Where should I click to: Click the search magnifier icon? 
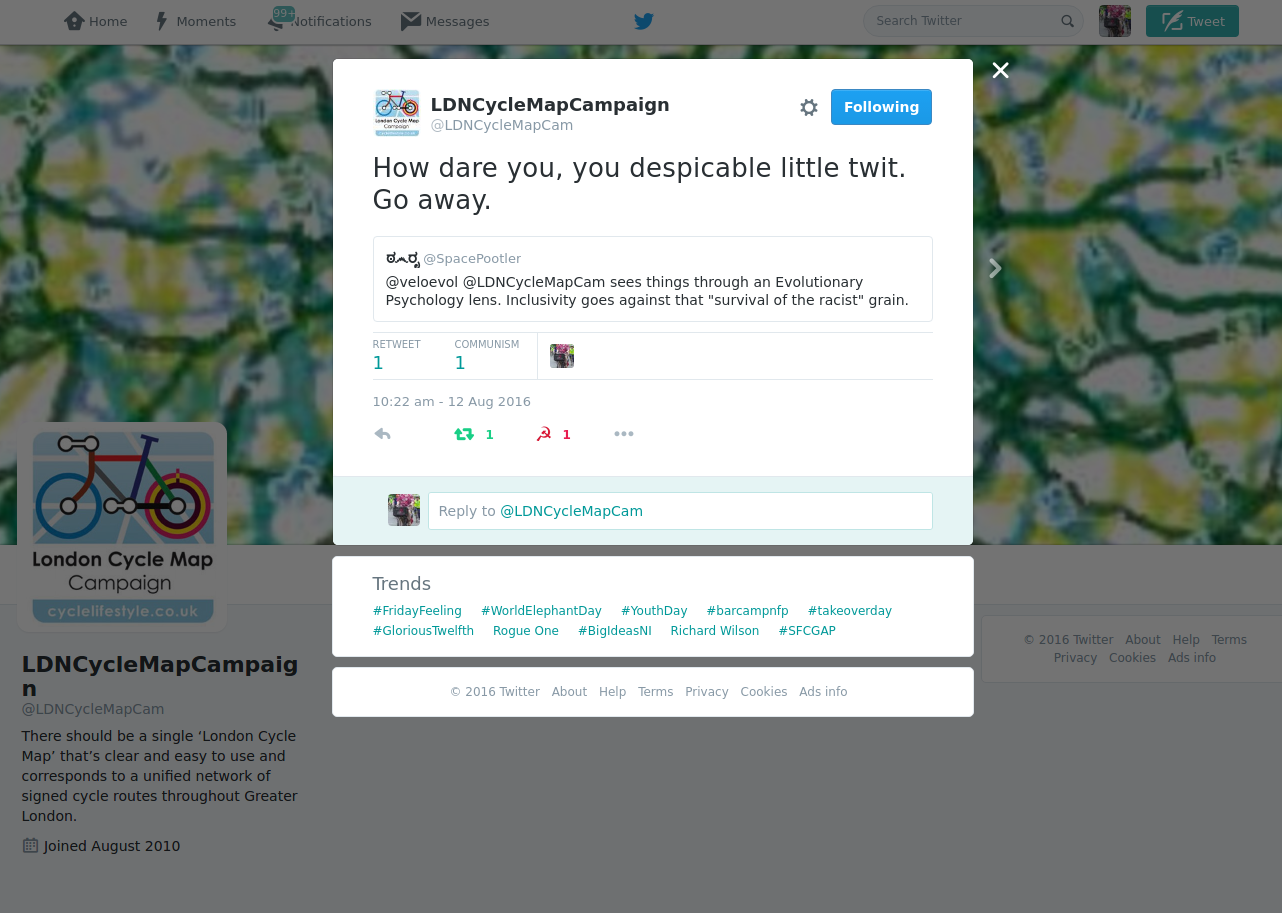[1067, 21]
